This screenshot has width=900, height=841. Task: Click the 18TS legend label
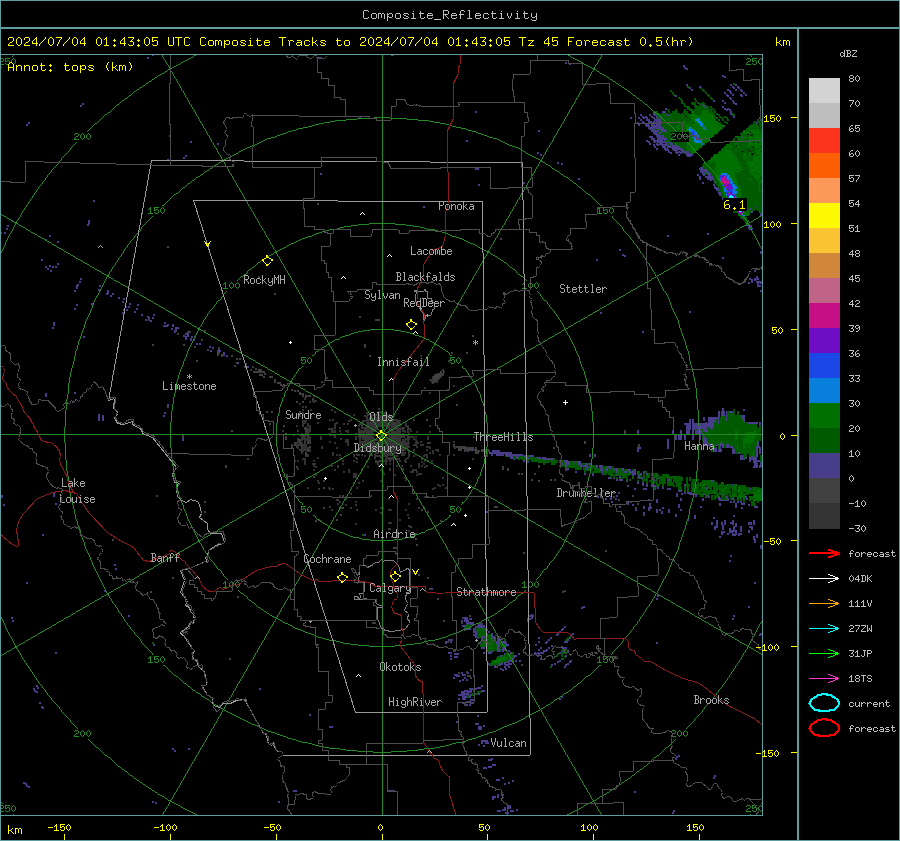pos(860,679)
